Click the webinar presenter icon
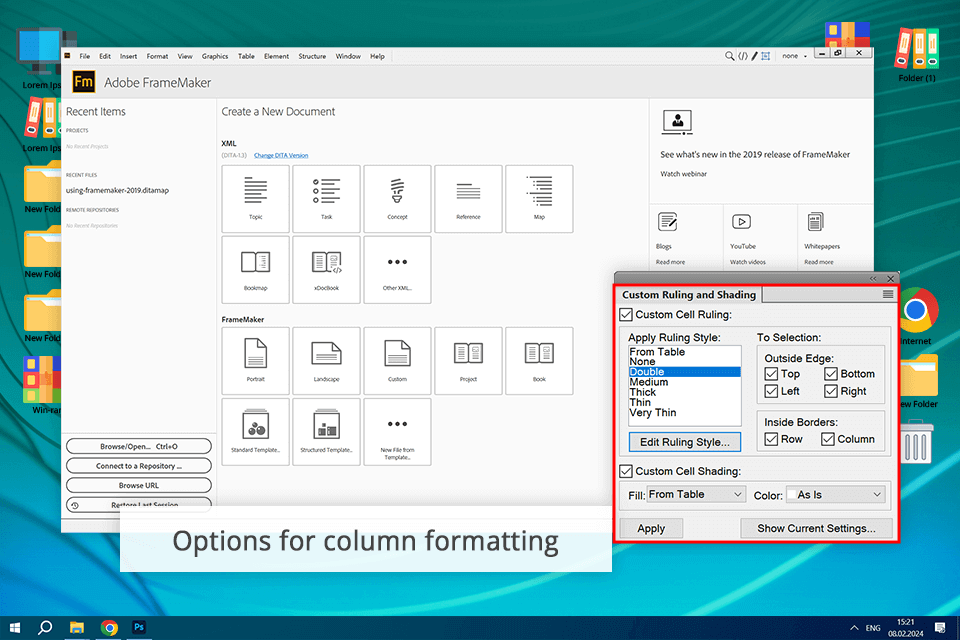Image resolution: width=960 pixels, height=640 pixels. pyautogui.click(x=677, y=122)
